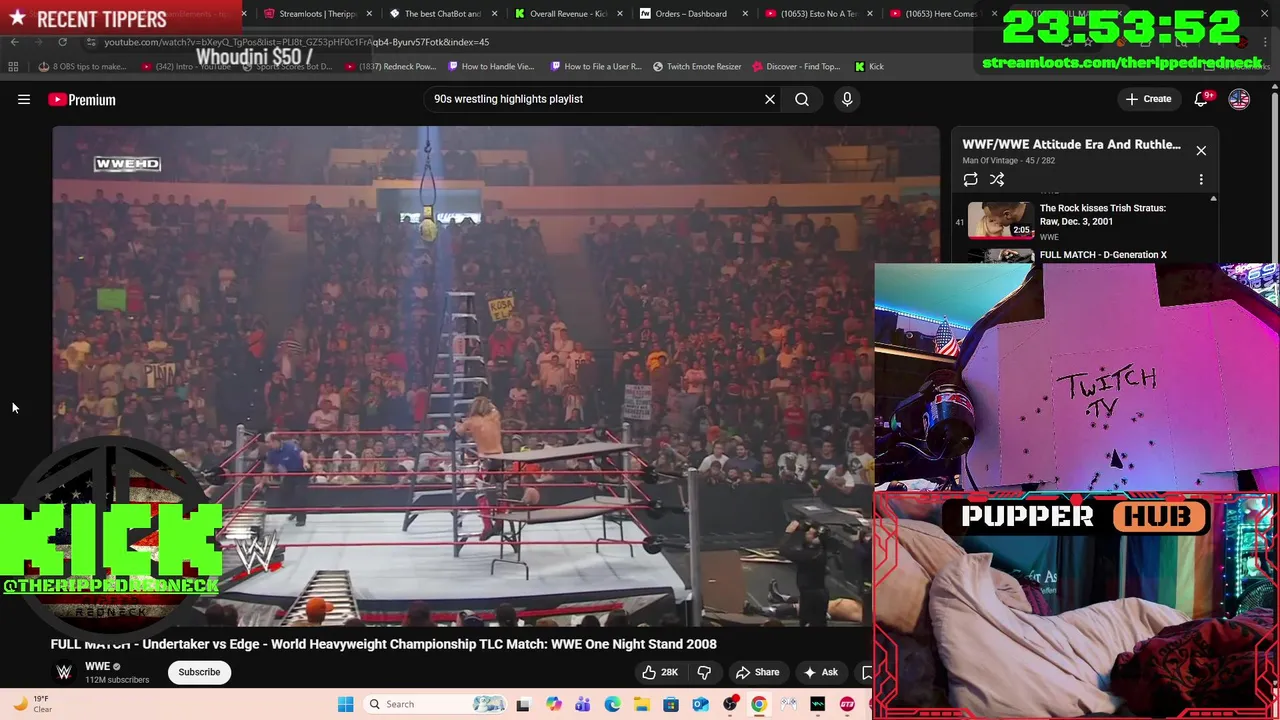The width and height of the screenshot is (1280, 720).
Task: Switch to Esto No A Ter YouTube tab
Action: pyautogui.click(x=817, y=14)
